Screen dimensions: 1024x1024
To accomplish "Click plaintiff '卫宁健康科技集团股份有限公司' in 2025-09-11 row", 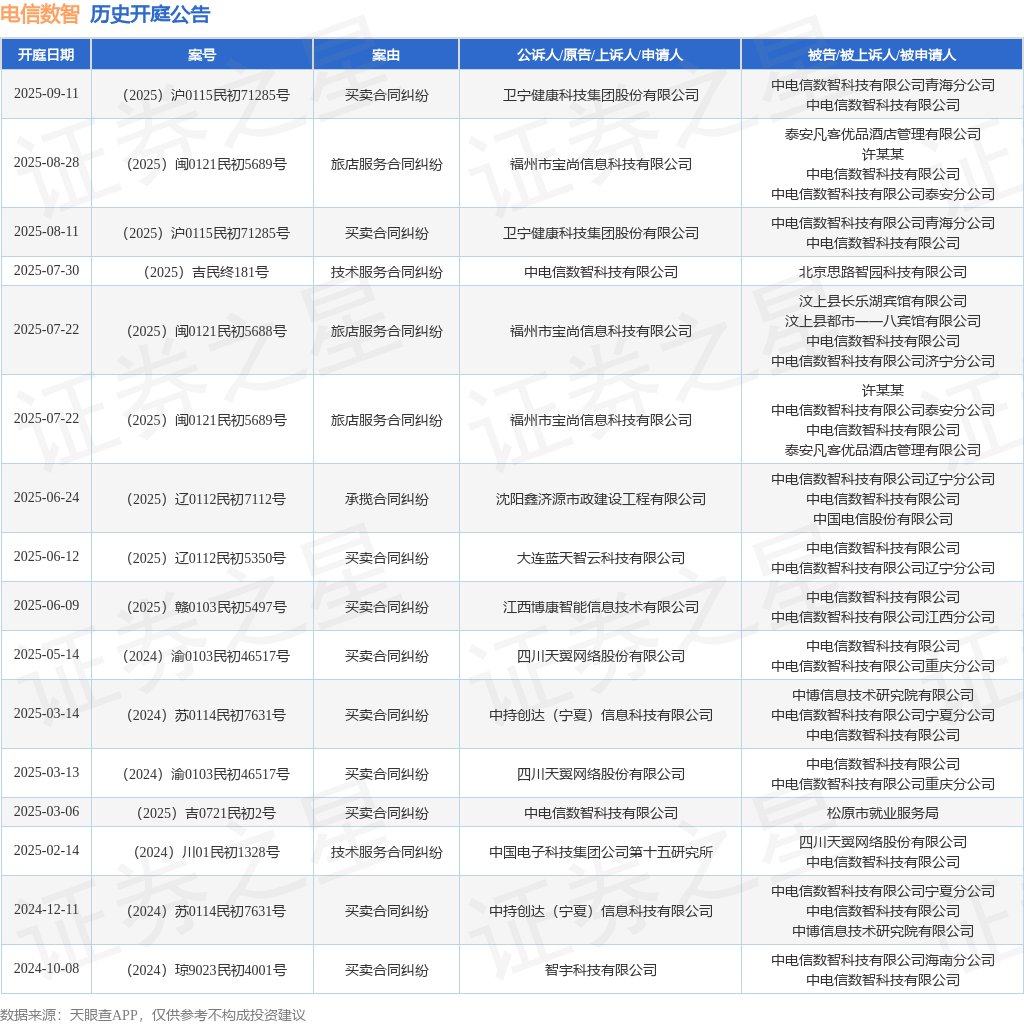I will [601, 95].
